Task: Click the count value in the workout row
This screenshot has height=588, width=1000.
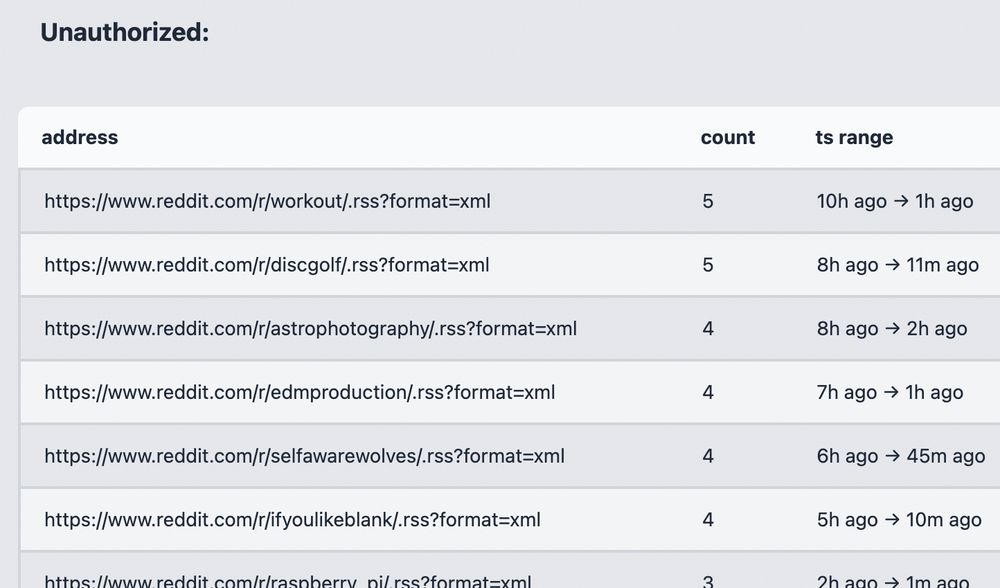Action: [x=708, y=202]
